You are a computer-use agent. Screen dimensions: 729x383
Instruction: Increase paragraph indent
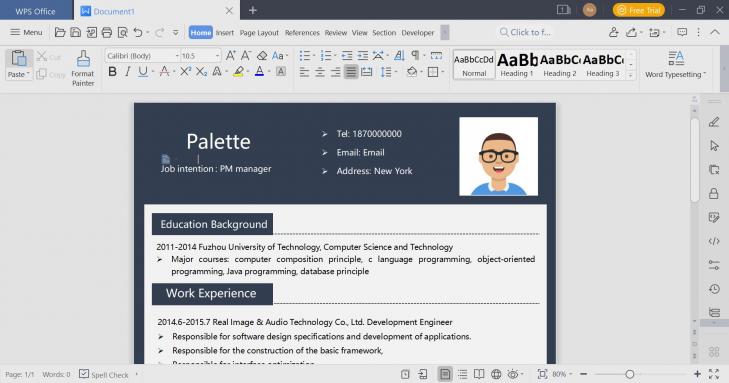363,56
